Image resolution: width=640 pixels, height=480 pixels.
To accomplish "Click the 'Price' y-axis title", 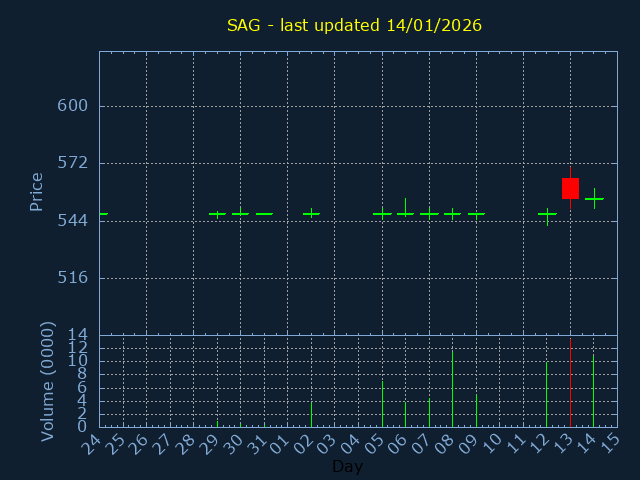I will (x=37, y=192).
